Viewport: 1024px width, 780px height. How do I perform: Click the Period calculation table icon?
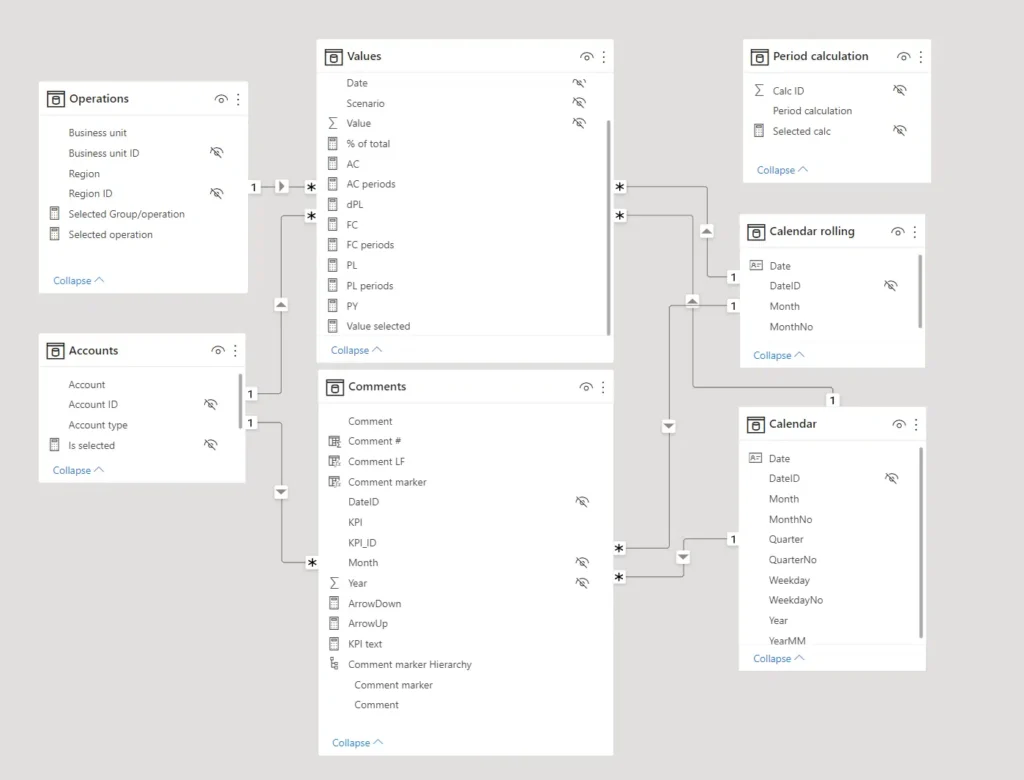759,57
